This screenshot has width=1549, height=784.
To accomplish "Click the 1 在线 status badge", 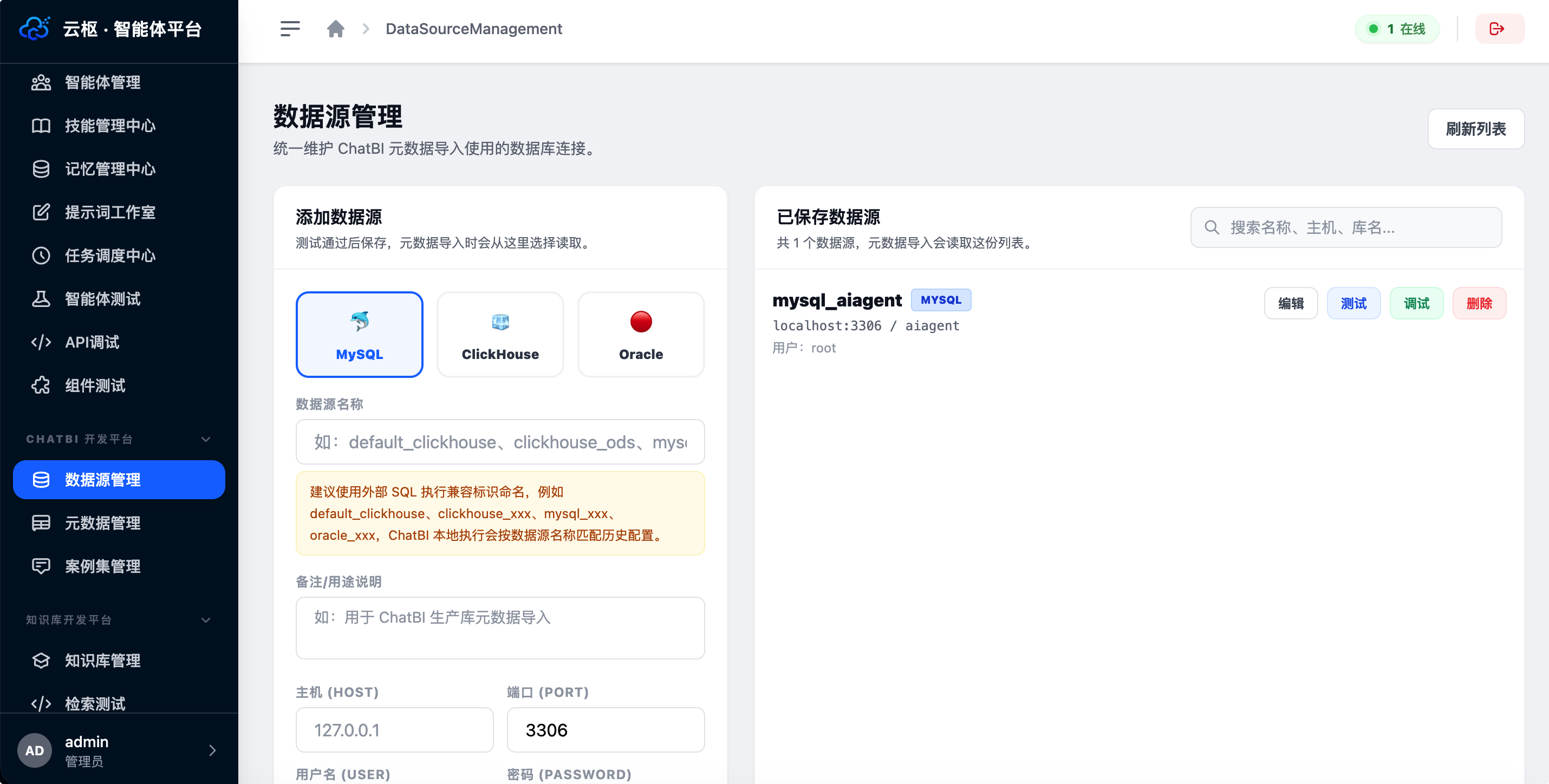I will [1396, 28].
